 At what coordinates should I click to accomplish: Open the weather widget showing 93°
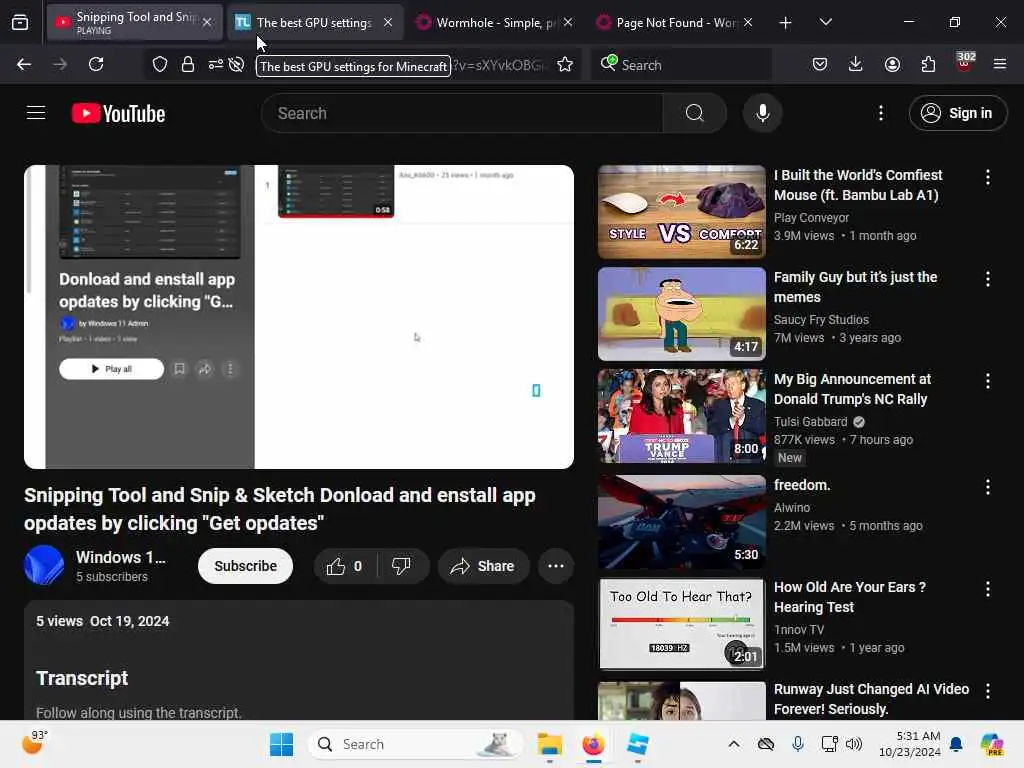pyautogui.click(x=35, y=743)
